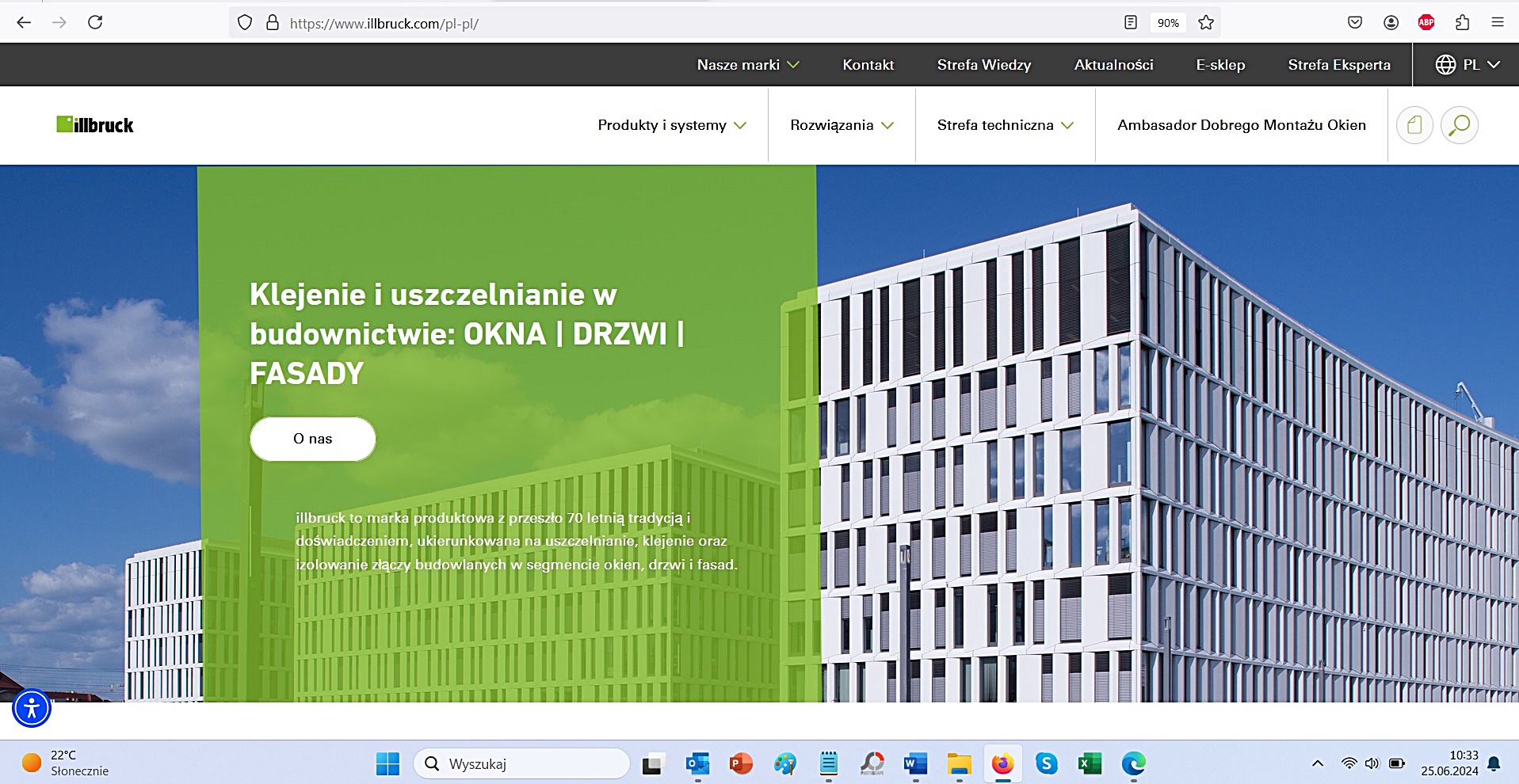The width and height of the screenshot is (1519, 784).
Task: Go to the E-sklep menu item
Action: pos(1220,65)
